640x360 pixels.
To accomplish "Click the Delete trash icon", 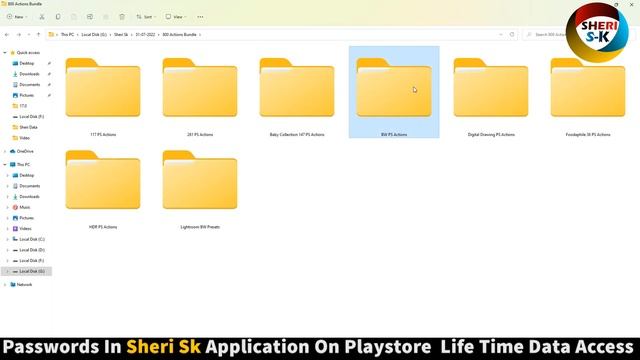I will (x=122, y=17).
